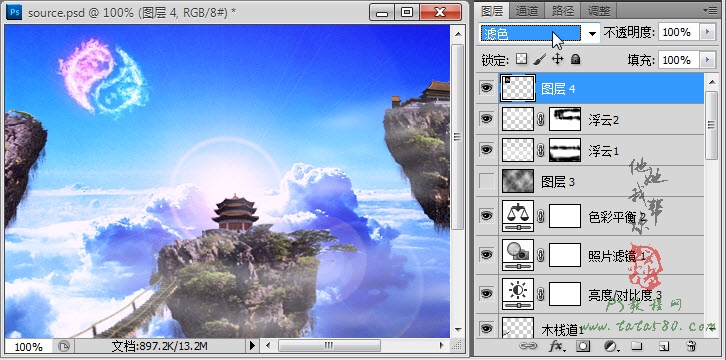Click the mask link of 亮度/对比度 3
This screenshot has width=726, height=360.
point(541,294)
